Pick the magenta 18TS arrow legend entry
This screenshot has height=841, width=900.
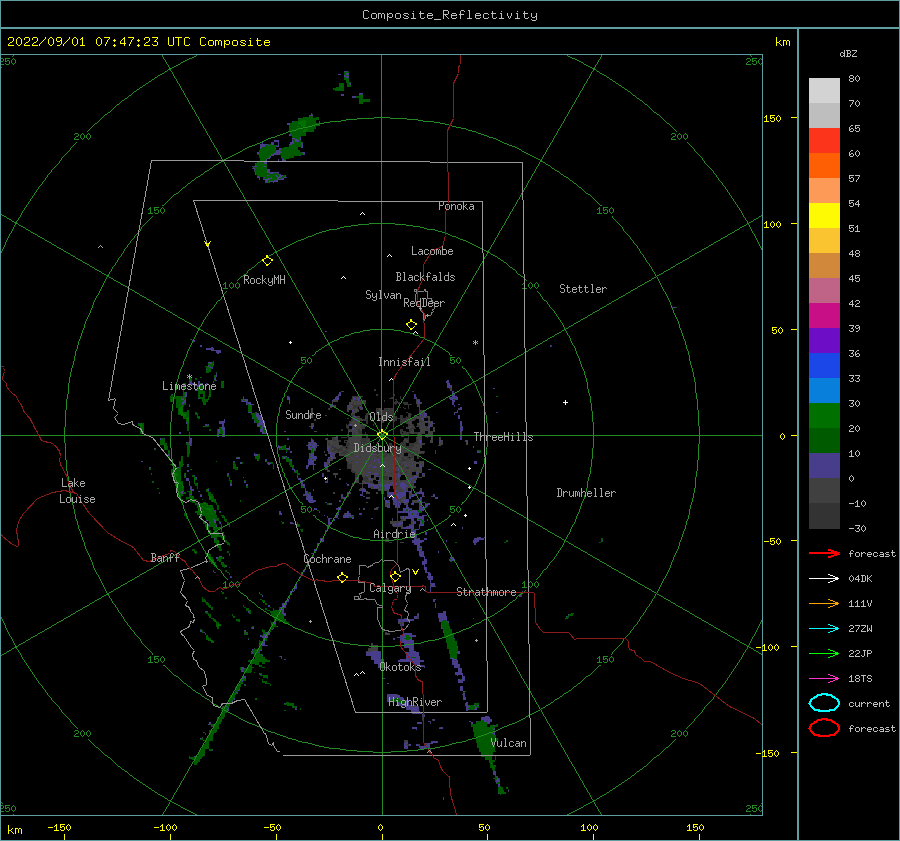[824, 679]
